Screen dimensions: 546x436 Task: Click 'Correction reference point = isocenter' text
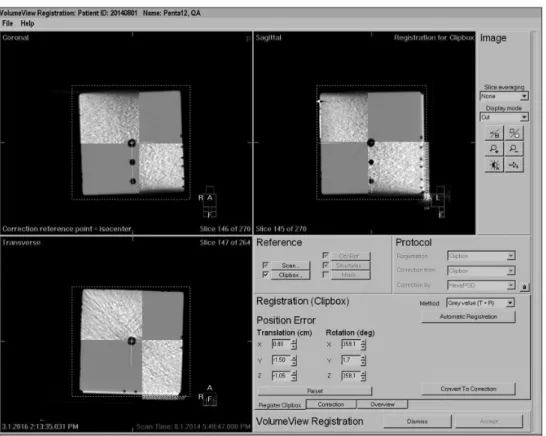(x=67, y=229)
